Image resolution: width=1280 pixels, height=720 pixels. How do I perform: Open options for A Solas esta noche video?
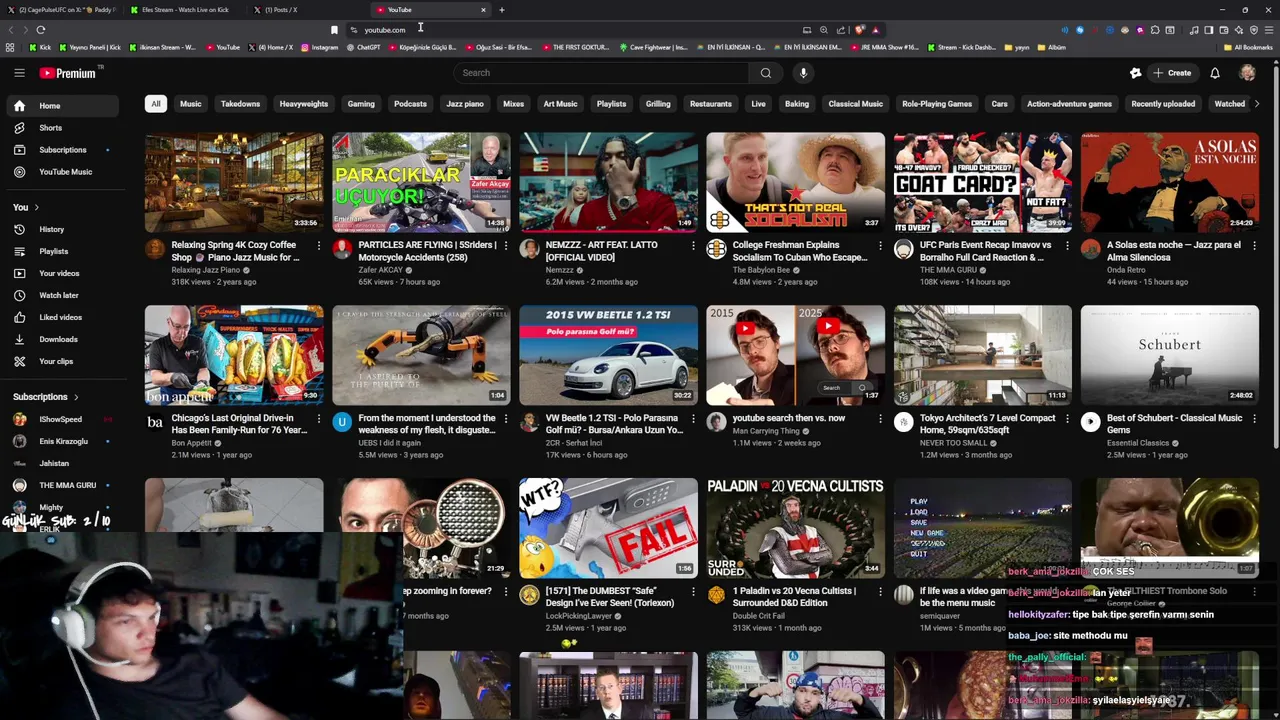click(1254, 245)
